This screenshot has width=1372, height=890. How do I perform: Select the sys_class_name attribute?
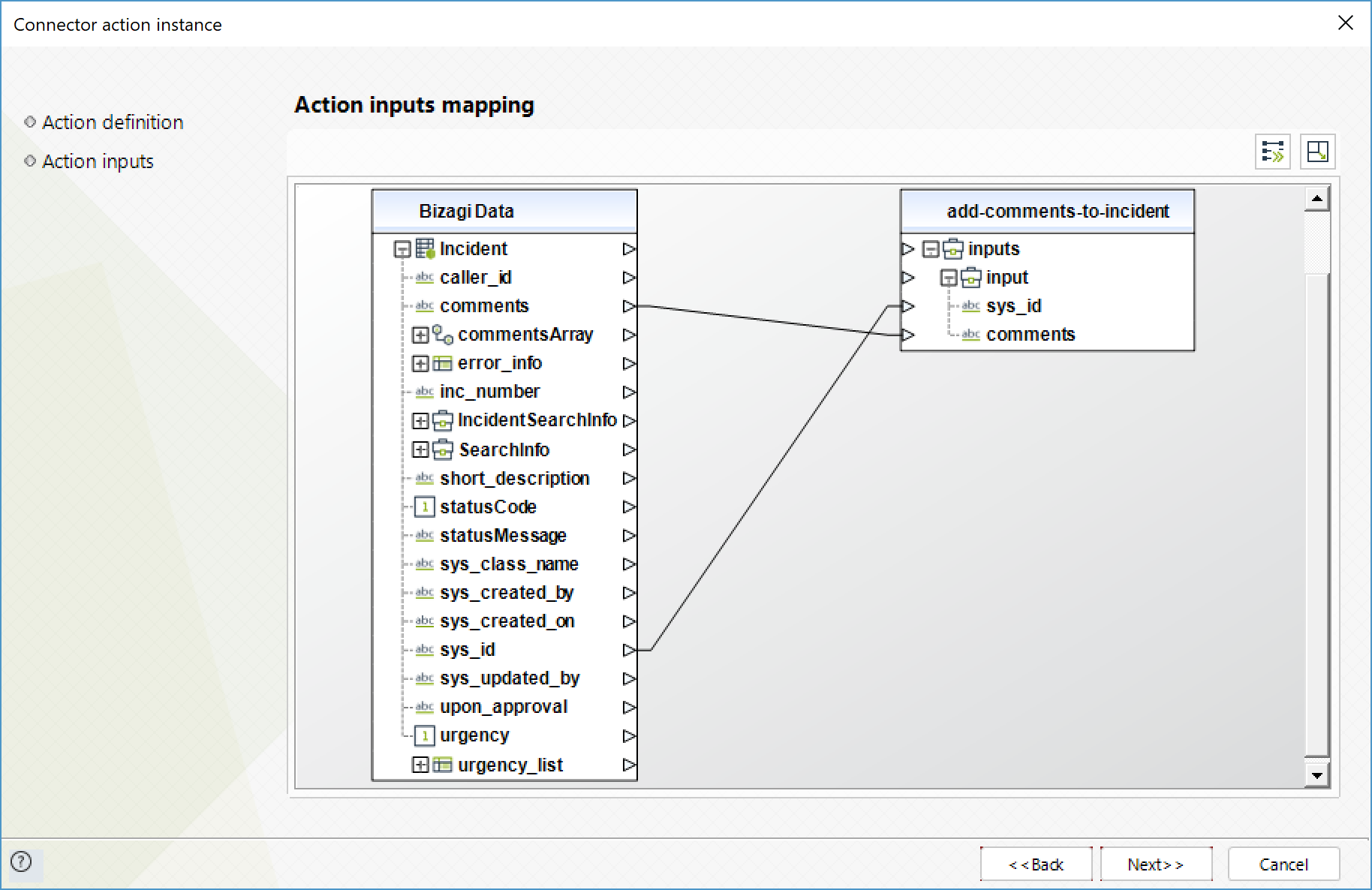[509, 564]
